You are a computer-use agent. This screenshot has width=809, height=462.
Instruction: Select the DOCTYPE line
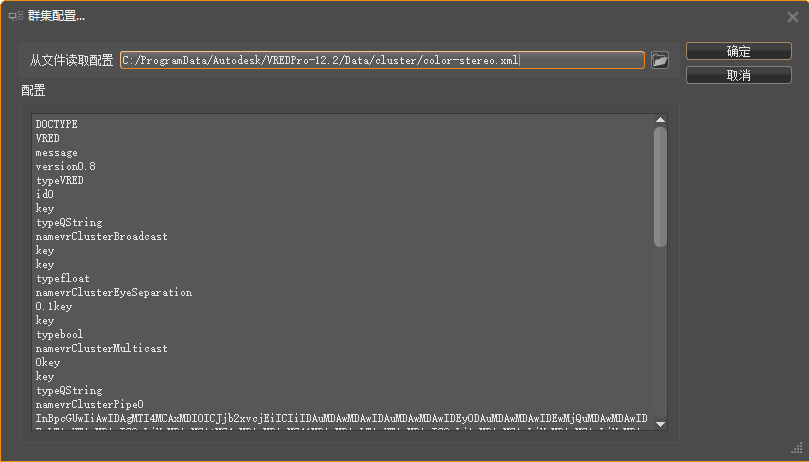click(56, 124)
